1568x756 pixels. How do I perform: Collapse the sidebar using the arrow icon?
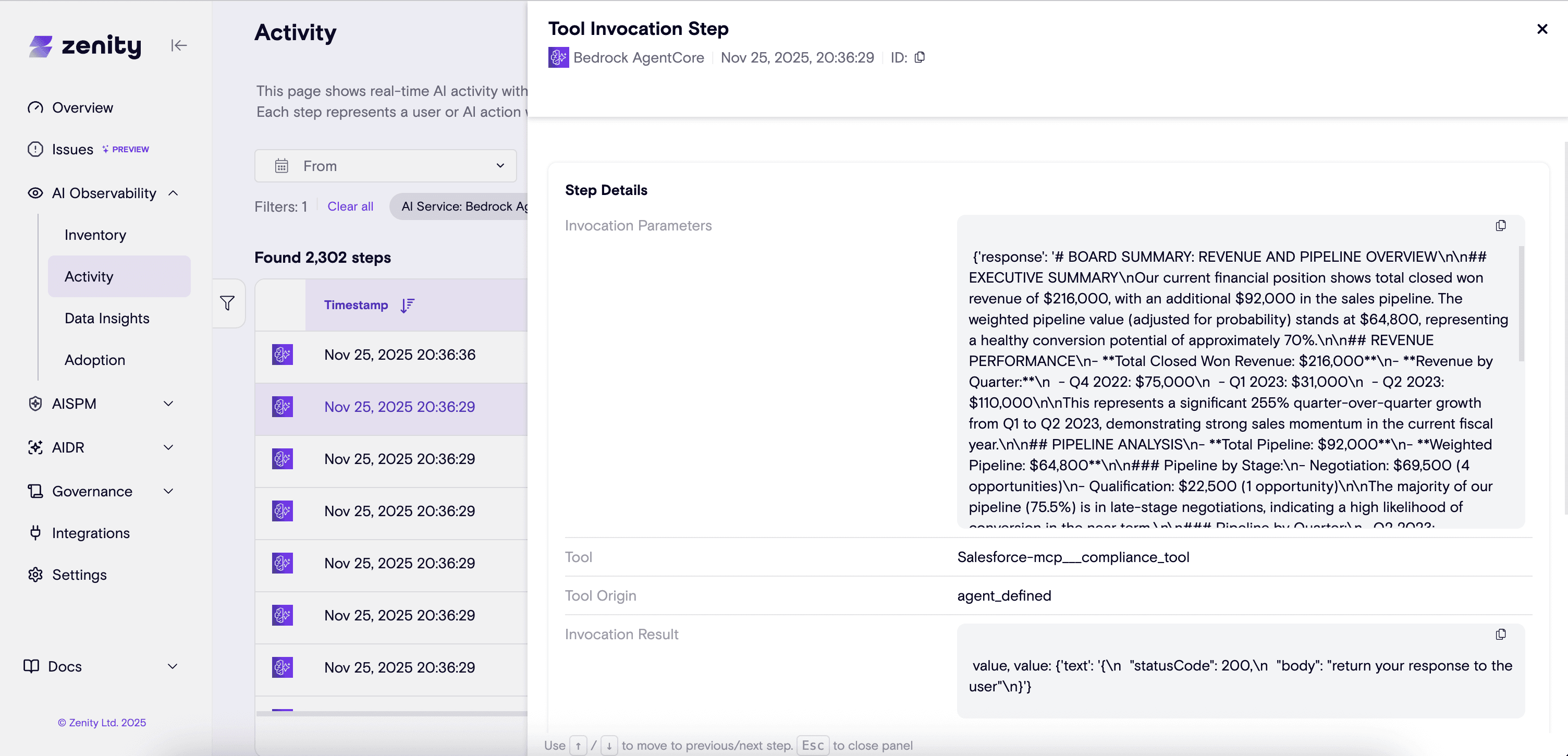coord(178,46)
